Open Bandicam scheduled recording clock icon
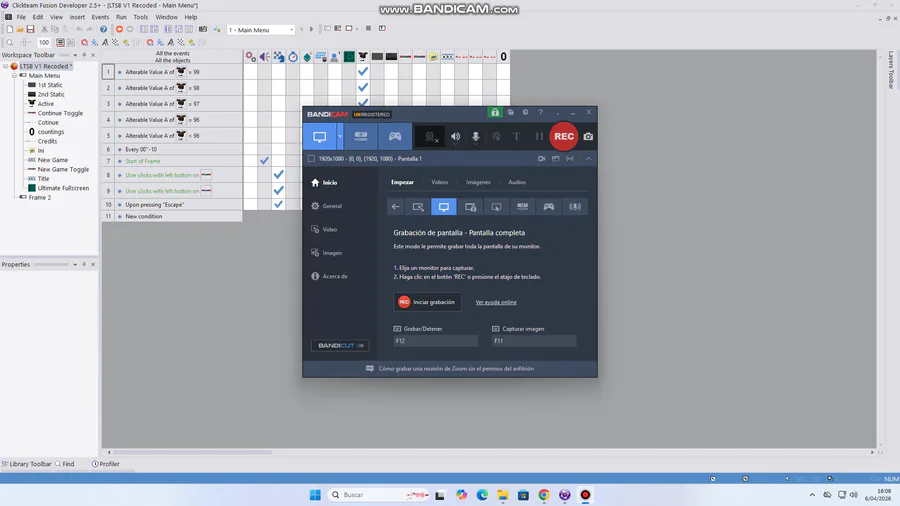This screenshot has width=900, height=506. 525,112
